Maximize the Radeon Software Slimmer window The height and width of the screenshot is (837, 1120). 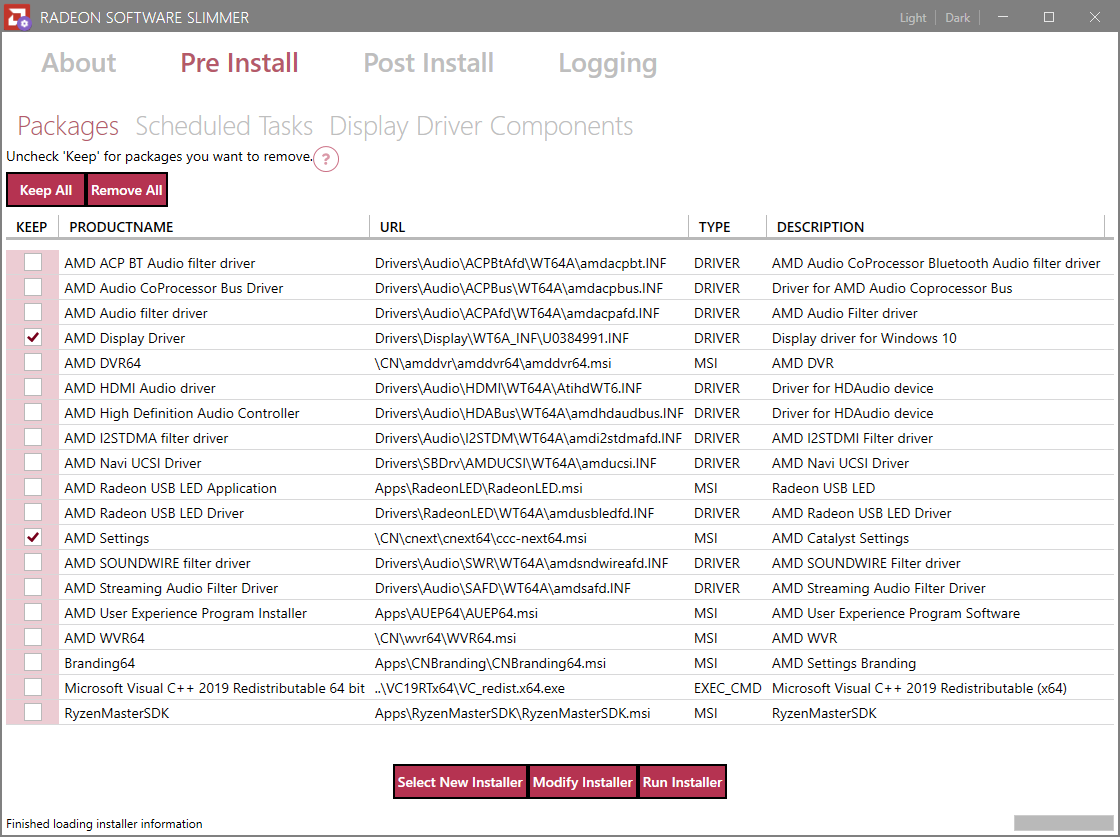click(1049, 16)
